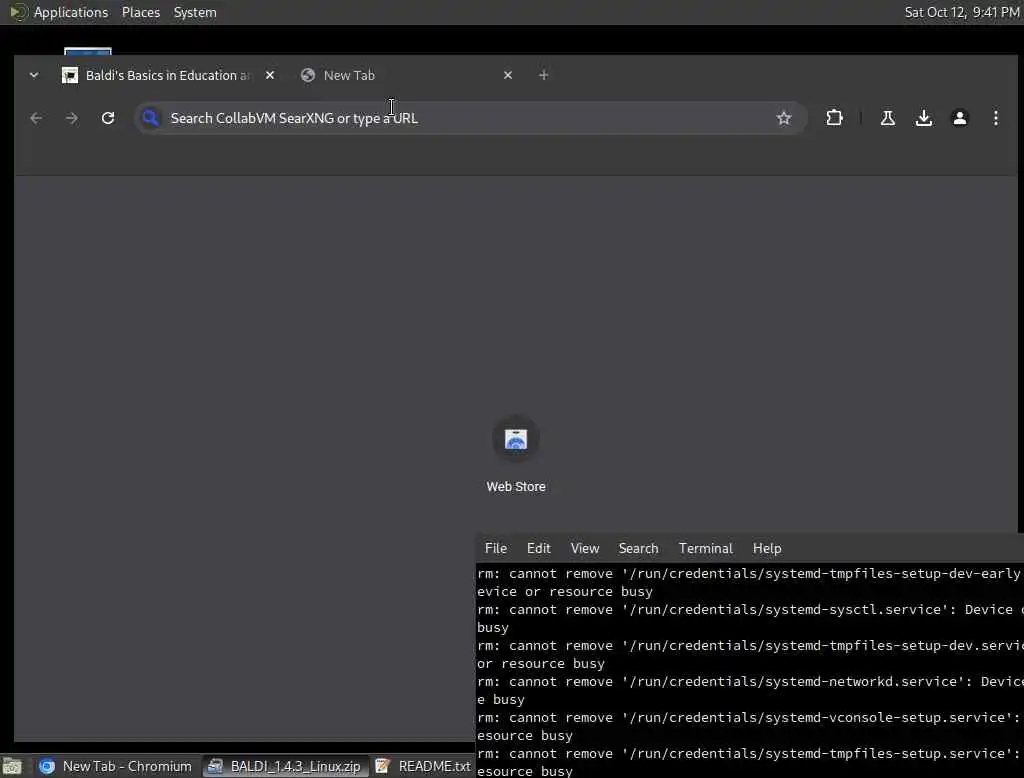The height and width of the screenshot is (778, 1024).
Task: Click the MATE logo icon in top panel
Action: point(18,12)
